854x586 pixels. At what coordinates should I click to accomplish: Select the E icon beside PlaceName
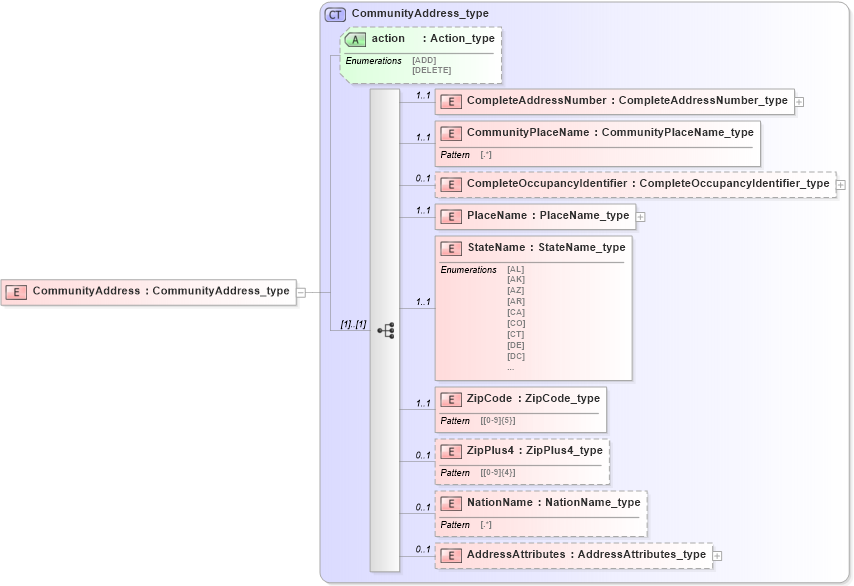tap(449, 216)
